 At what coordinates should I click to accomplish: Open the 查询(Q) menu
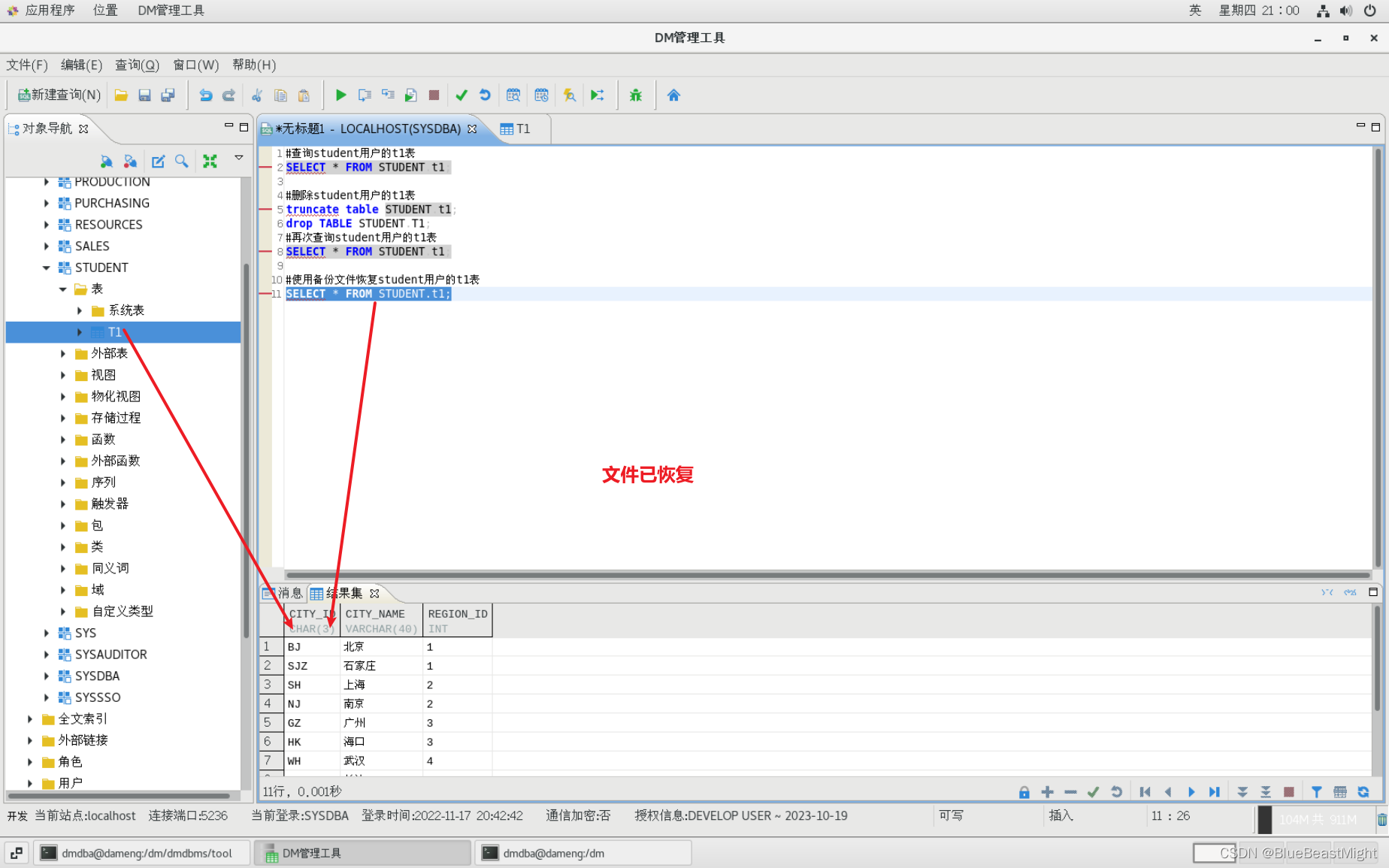click(137, 65)
